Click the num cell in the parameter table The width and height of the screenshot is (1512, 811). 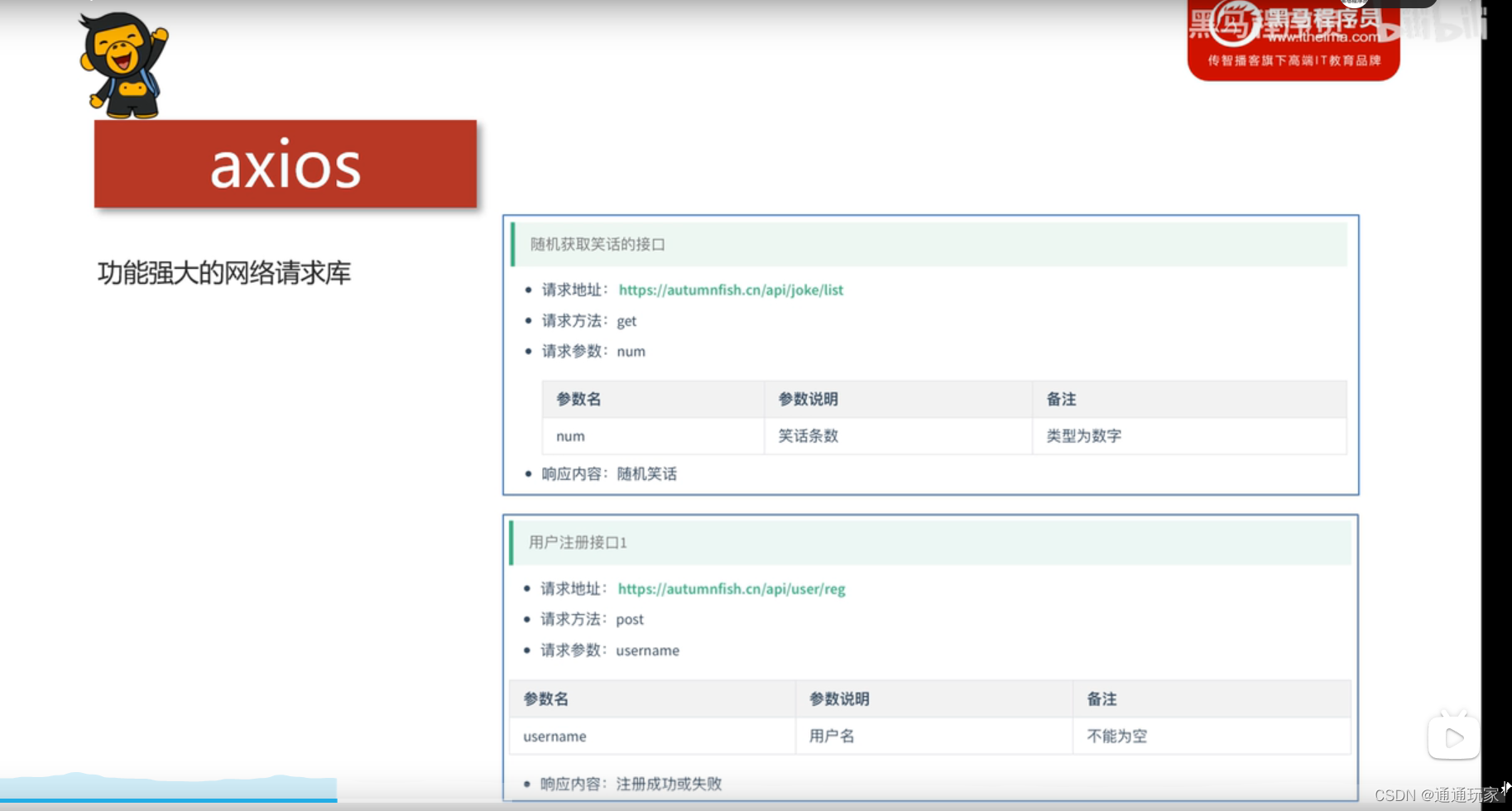(570, 436)
